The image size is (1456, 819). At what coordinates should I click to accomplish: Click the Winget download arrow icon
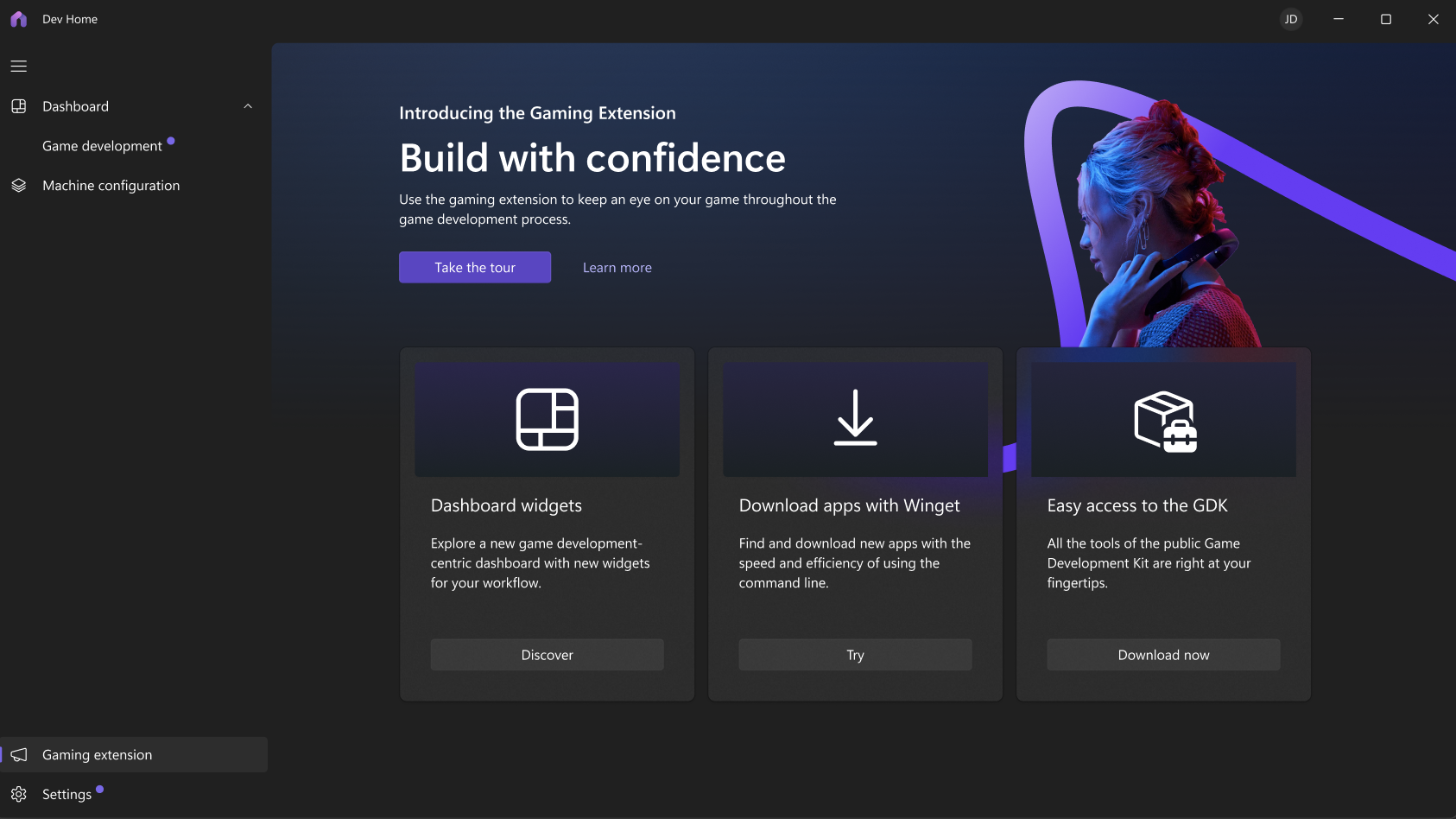click(x=856, y=418)
